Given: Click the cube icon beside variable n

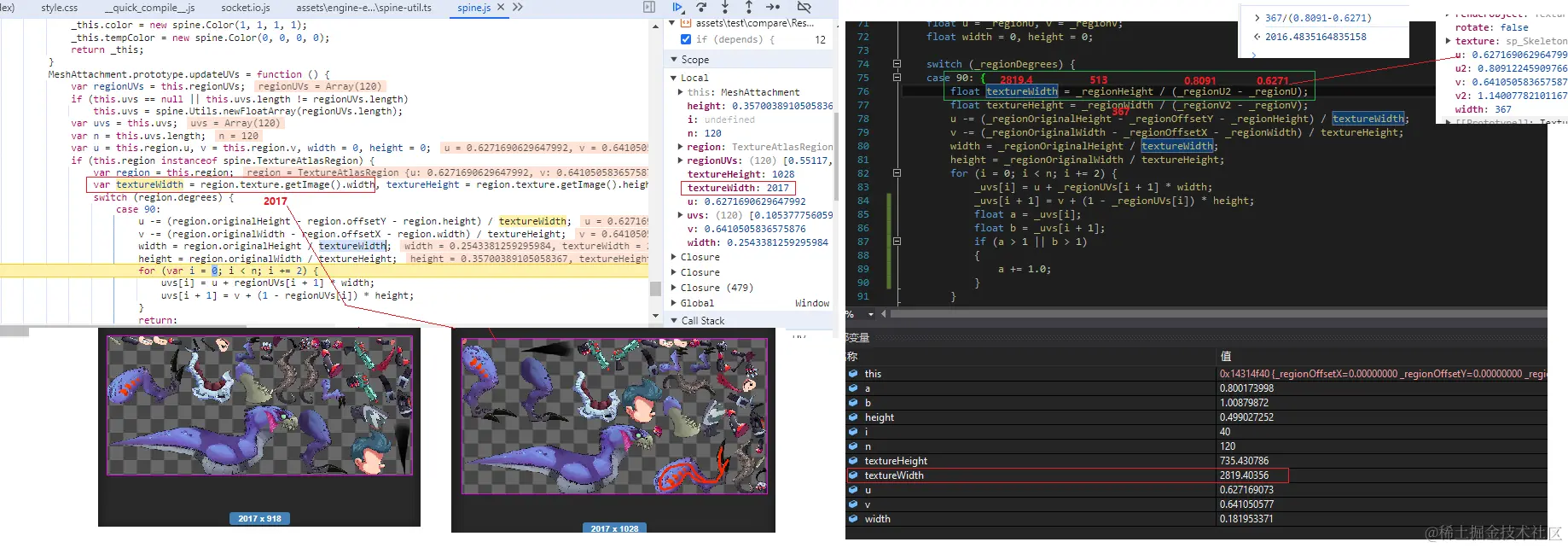Looking at the screenshot, I should pyautogui.click(x=853, y=446).
